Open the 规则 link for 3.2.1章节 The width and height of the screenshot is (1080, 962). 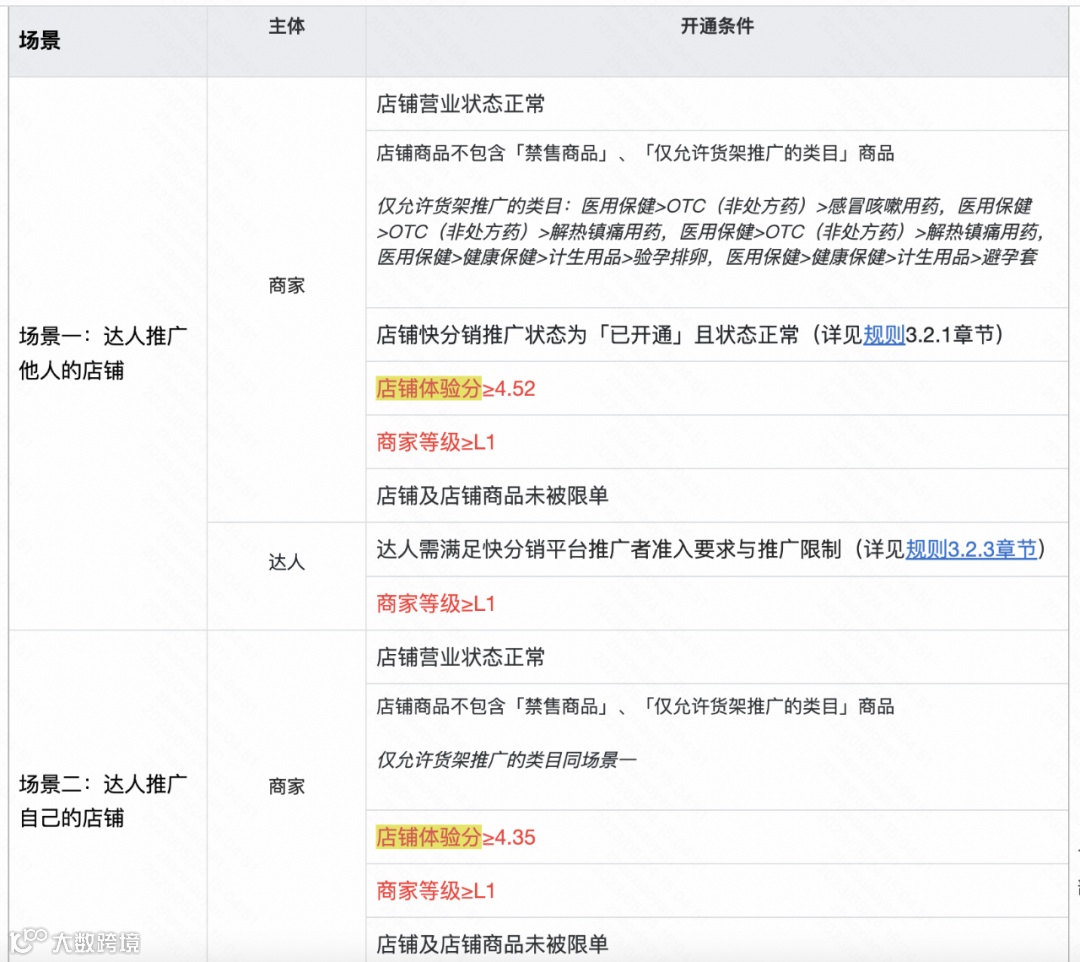884,335
